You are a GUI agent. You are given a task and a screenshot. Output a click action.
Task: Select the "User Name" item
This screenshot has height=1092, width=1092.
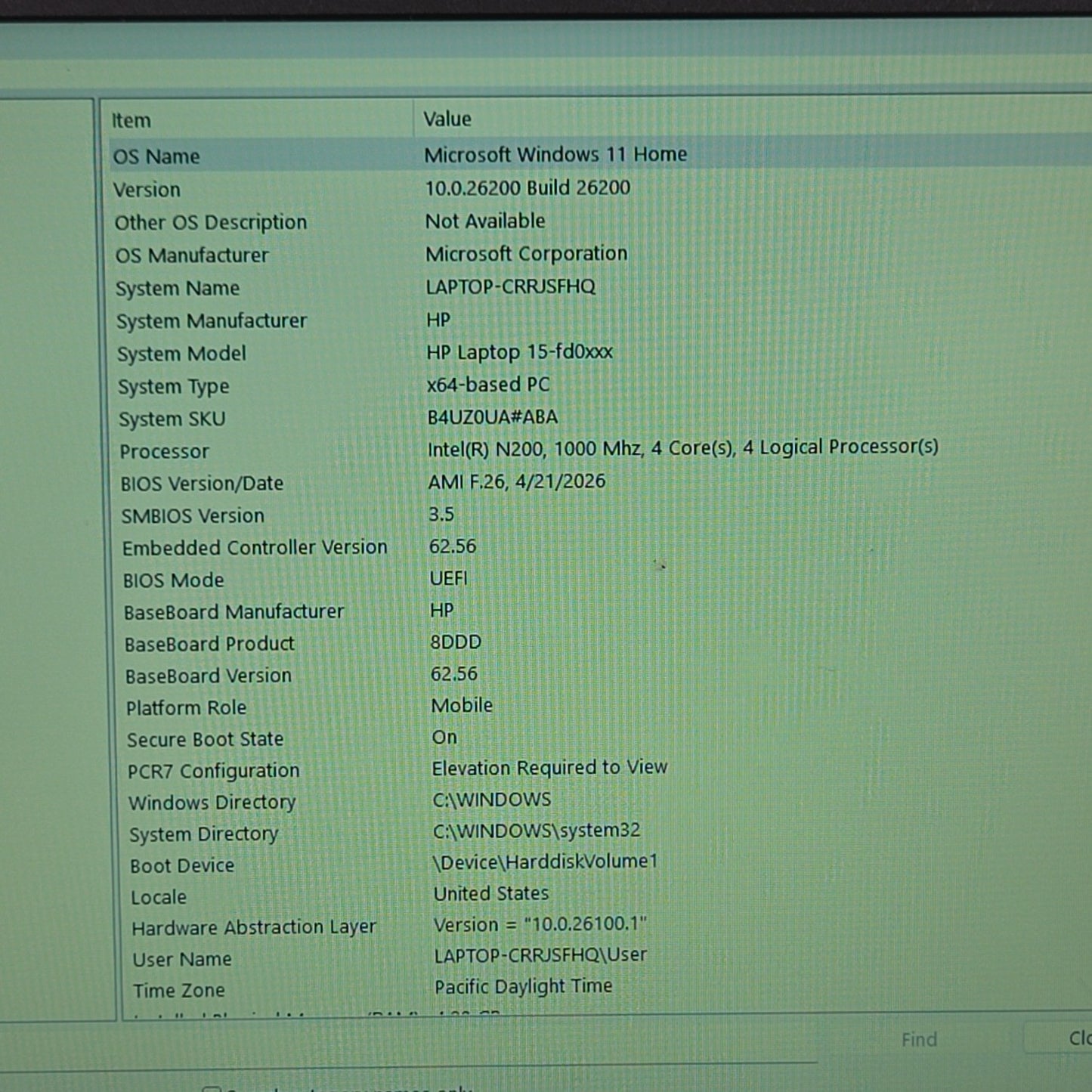pyautogui.click(x=182, y=960)
